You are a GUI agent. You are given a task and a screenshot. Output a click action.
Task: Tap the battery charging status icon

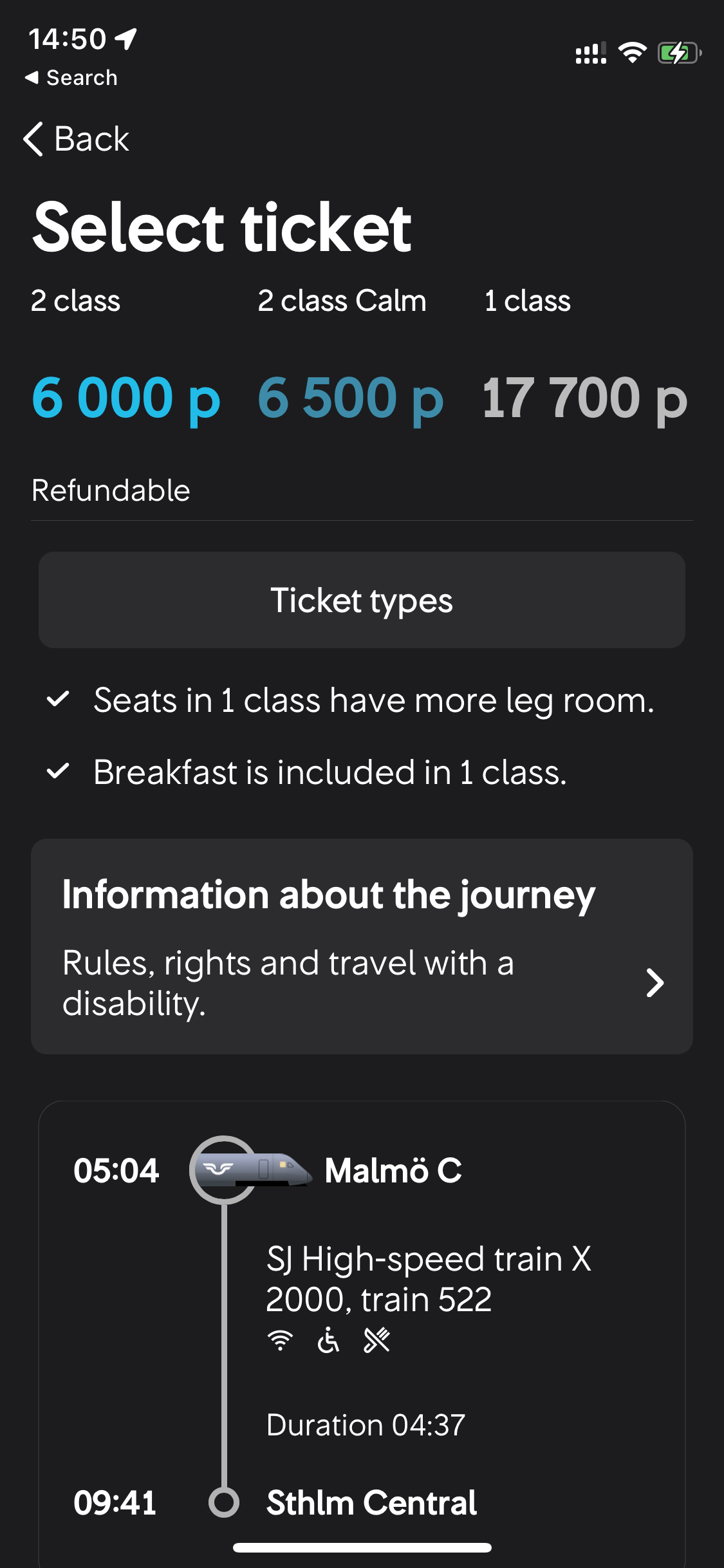(678, 53)
